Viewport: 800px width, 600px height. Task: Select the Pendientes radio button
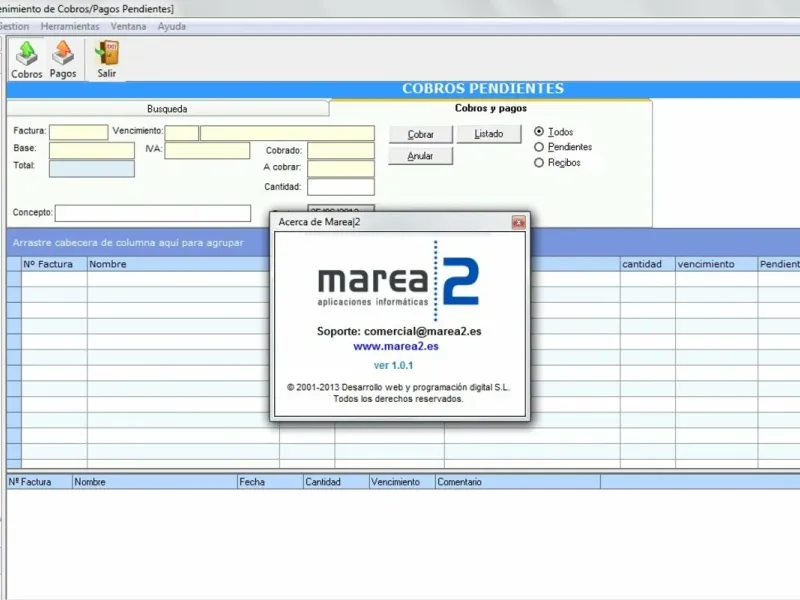[539, 147]
